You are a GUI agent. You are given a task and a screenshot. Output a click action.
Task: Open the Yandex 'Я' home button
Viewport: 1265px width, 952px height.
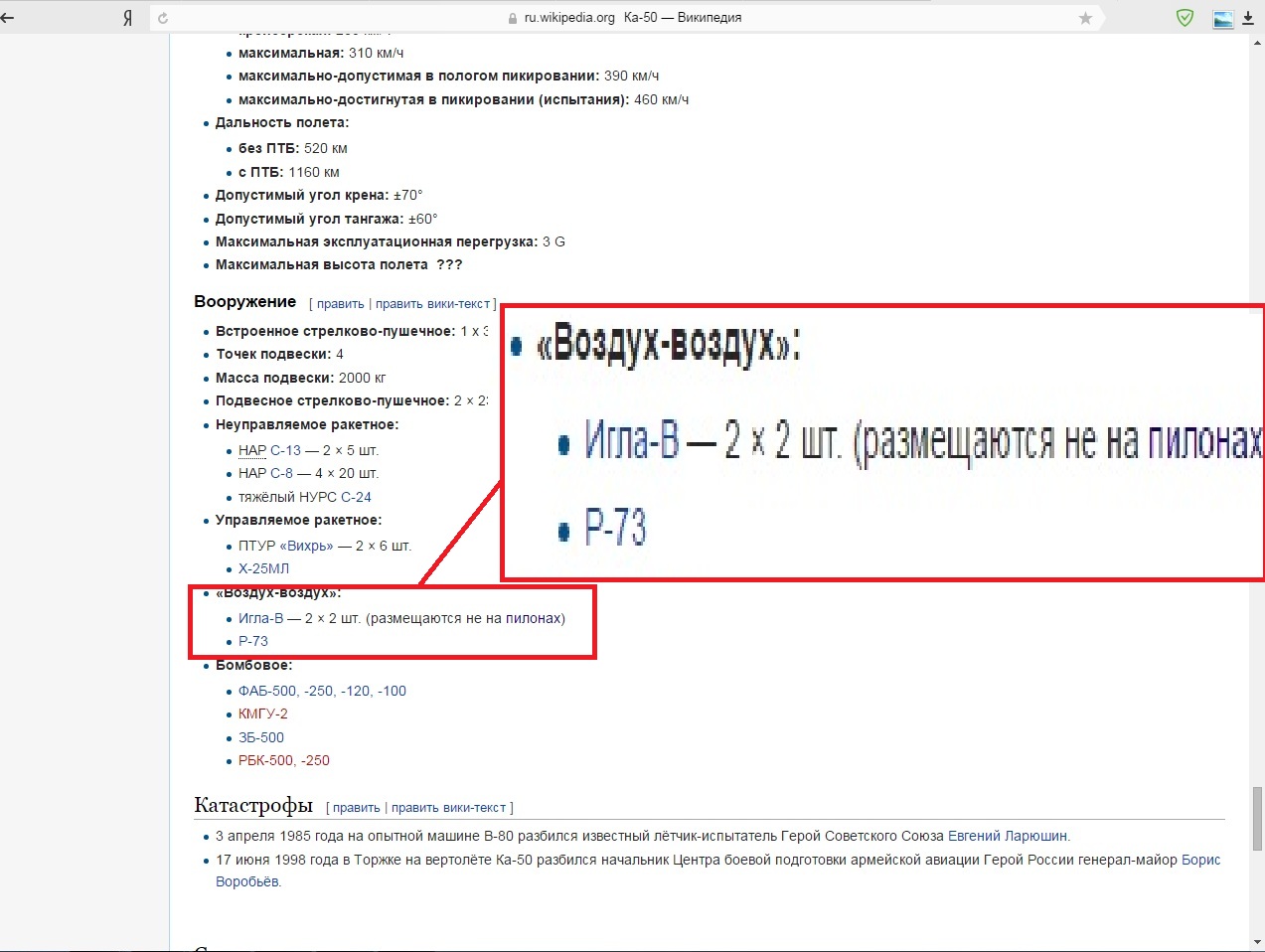[127, 18]
